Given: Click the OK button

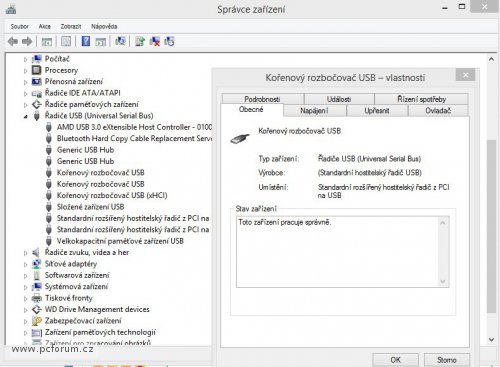Looking at the screenshot, I should [395, 360].
